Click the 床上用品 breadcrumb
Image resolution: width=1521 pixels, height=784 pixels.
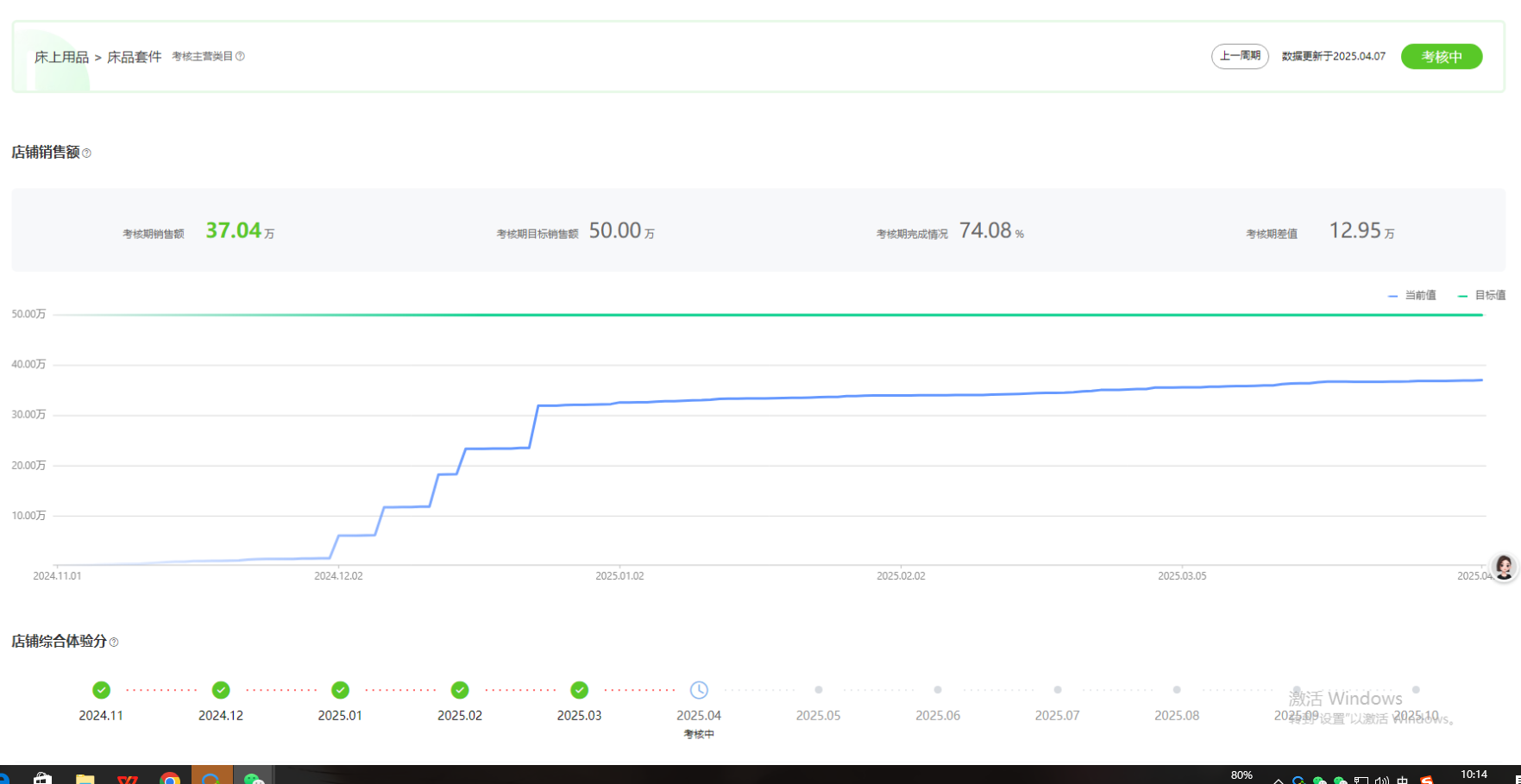pyautogui.click(x=62, y=57)
